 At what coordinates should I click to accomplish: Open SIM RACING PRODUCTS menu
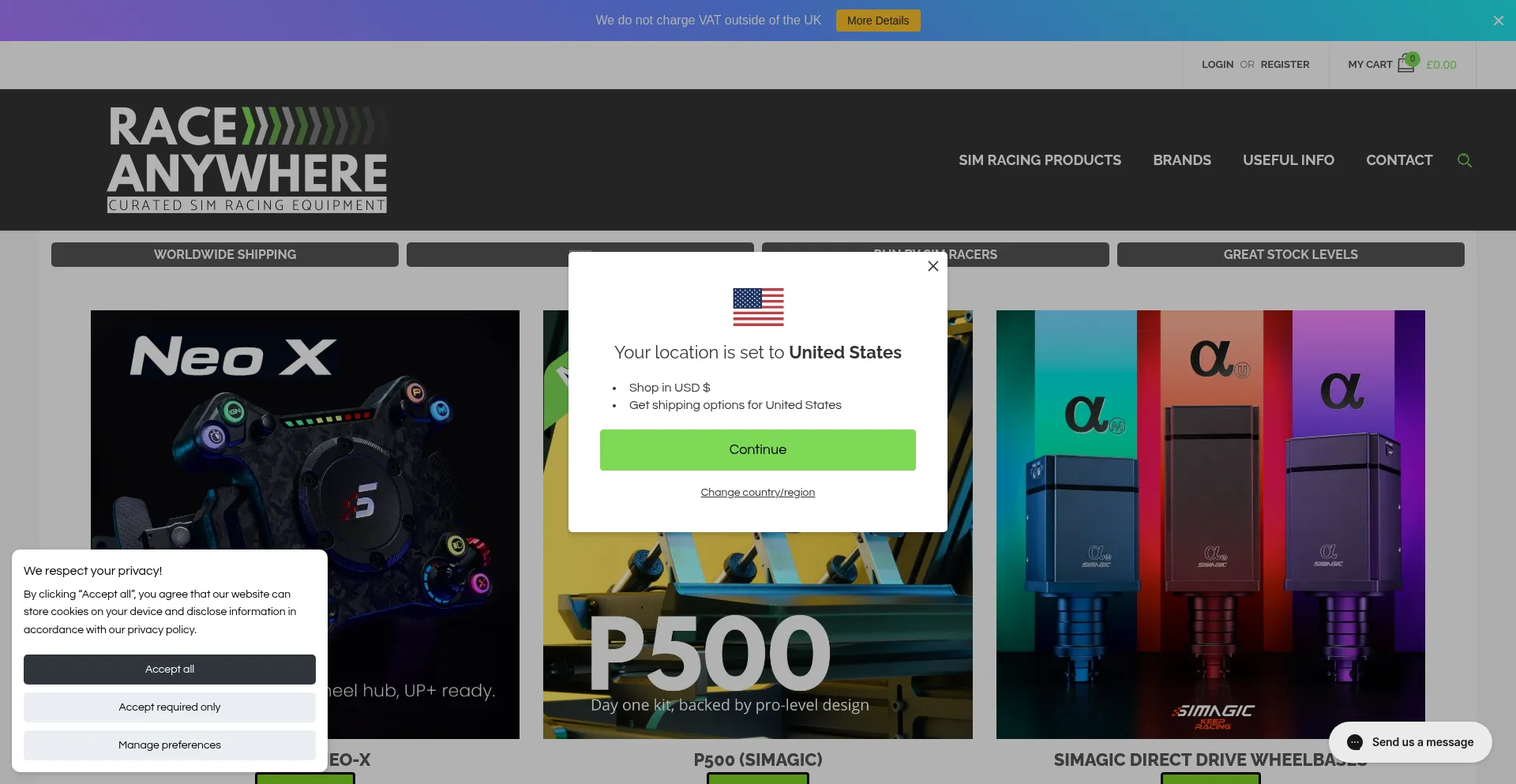click(x=1040, y=160)
